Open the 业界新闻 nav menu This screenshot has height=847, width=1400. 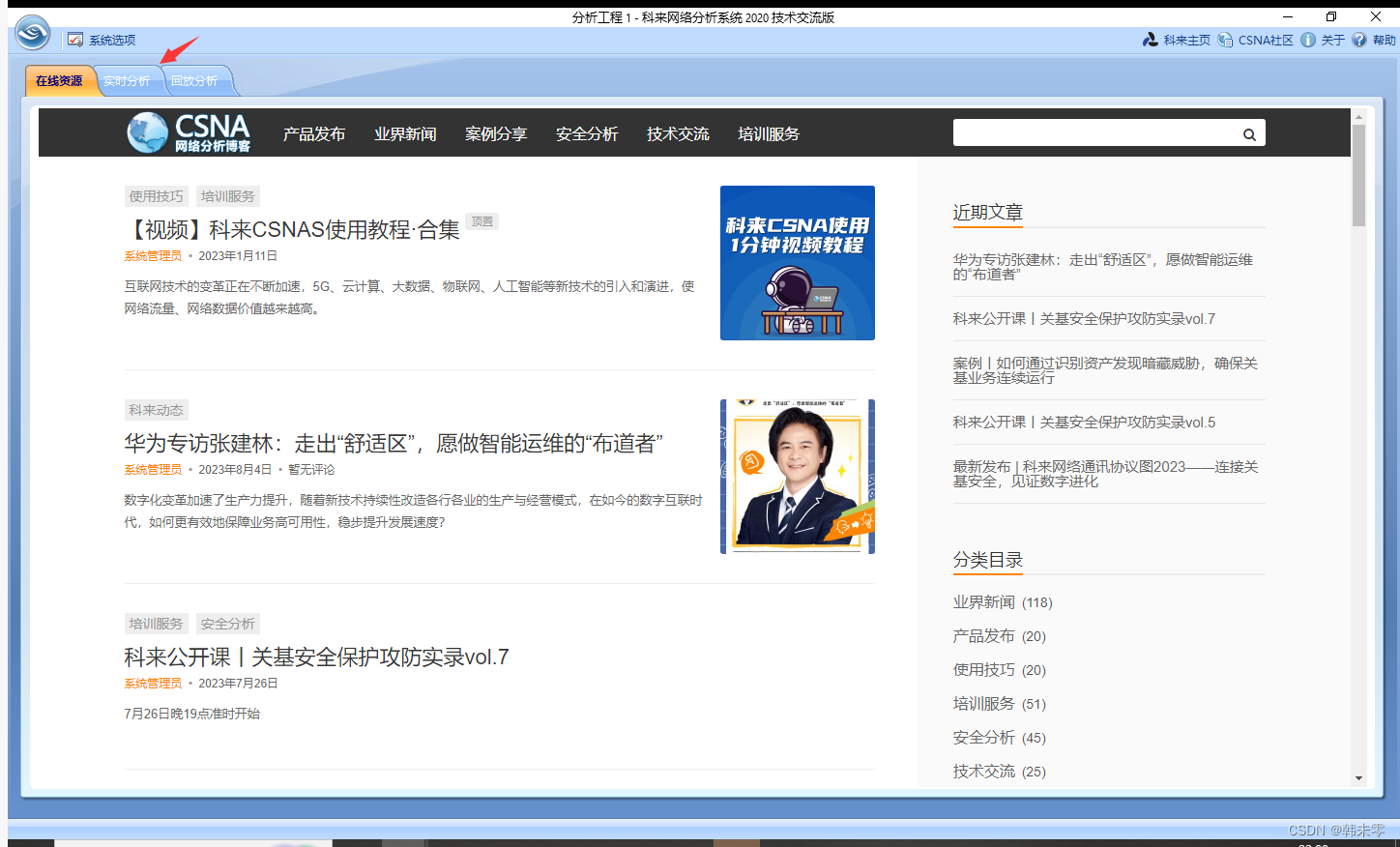pyautogui.click(x=405, y=134)
